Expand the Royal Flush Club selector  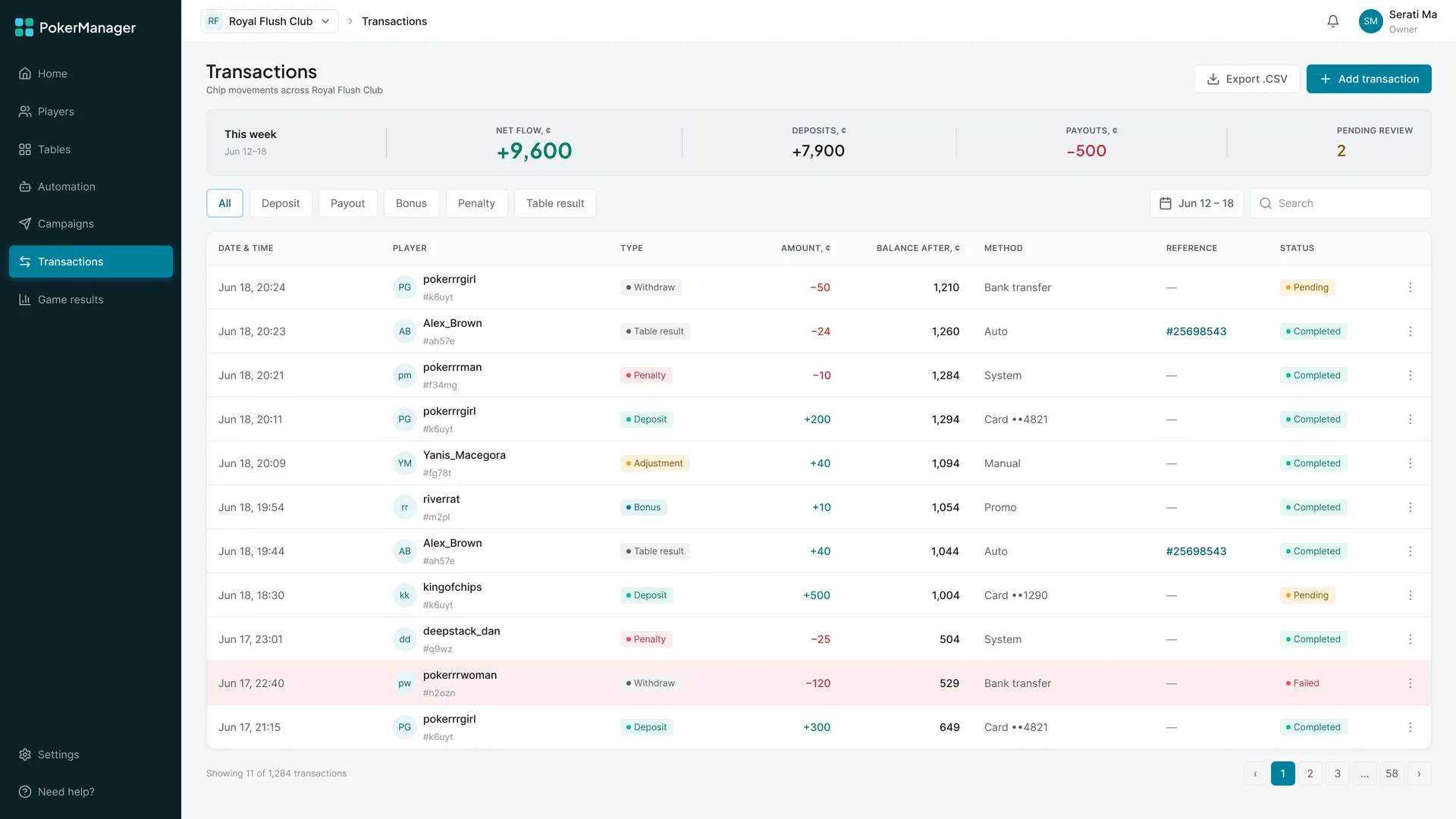click(x=269, y=21)
